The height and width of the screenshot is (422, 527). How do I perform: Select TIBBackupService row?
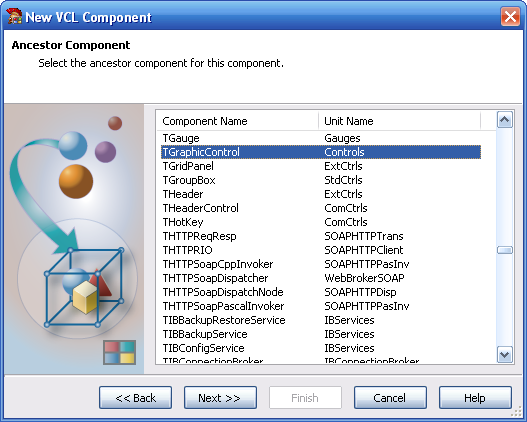pyautogui.click(x=321, y=334)
